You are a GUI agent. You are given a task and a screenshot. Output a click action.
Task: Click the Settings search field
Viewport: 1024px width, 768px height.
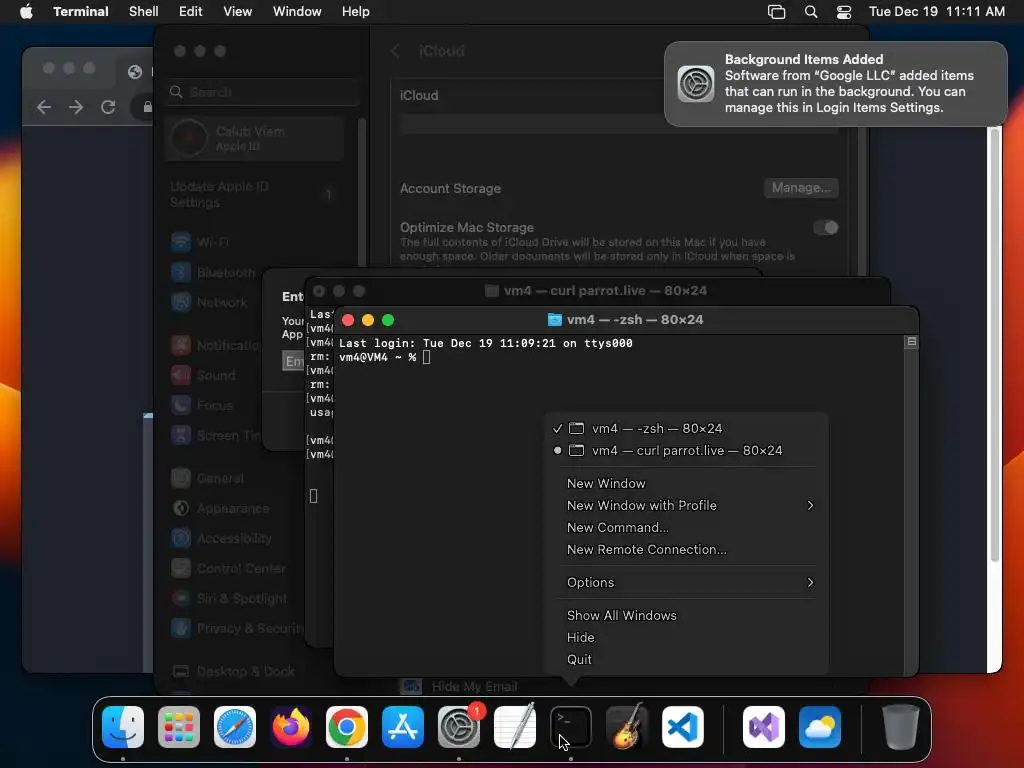(x=262, y=92)
